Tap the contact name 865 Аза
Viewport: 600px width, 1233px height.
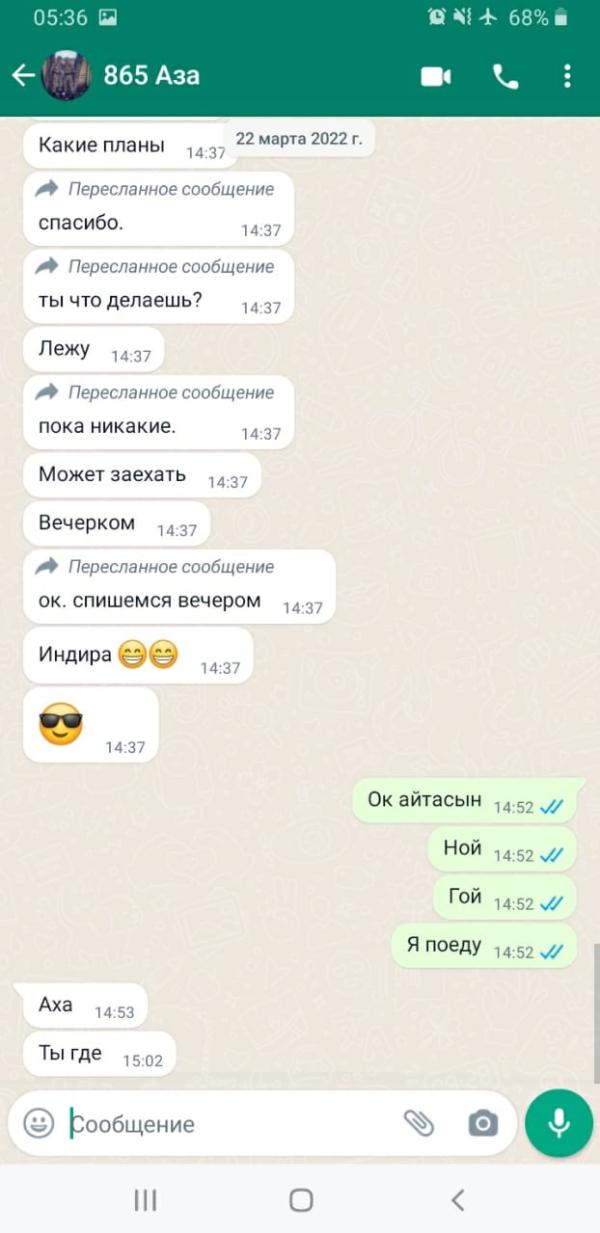pyautogui.click(x=152, y=75)
